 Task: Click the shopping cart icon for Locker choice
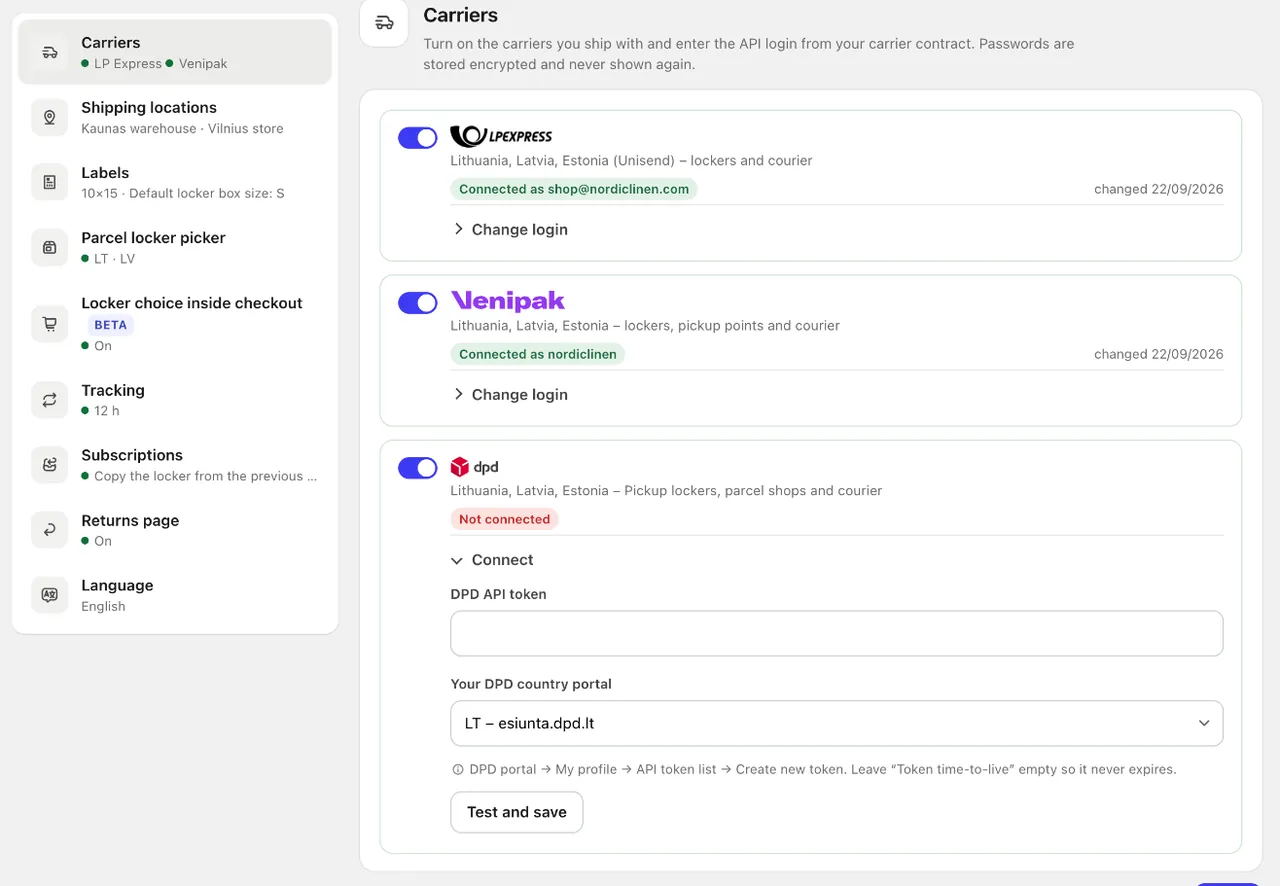50,323
